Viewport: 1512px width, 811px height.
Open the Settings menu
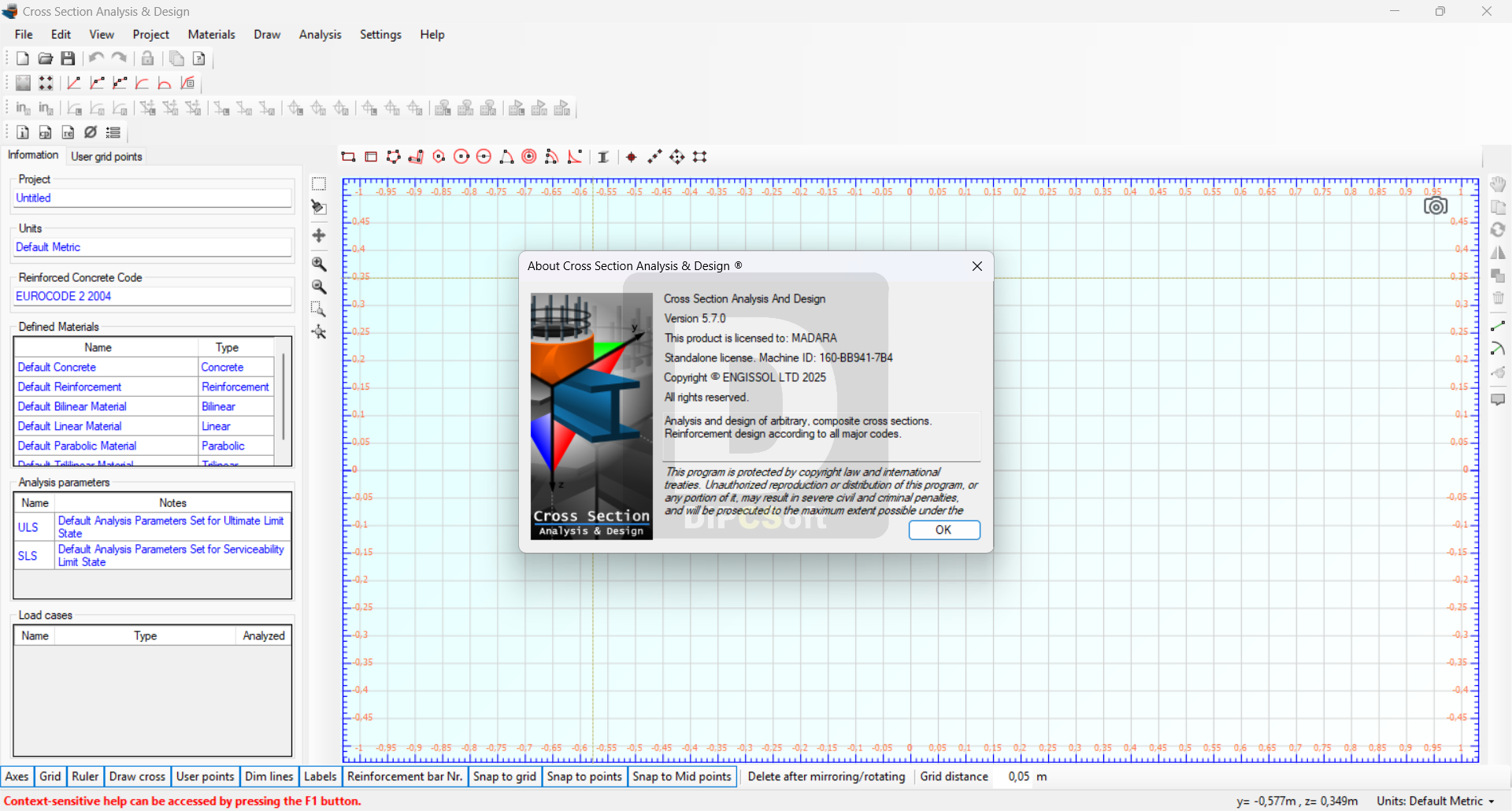tap(380, 35)
